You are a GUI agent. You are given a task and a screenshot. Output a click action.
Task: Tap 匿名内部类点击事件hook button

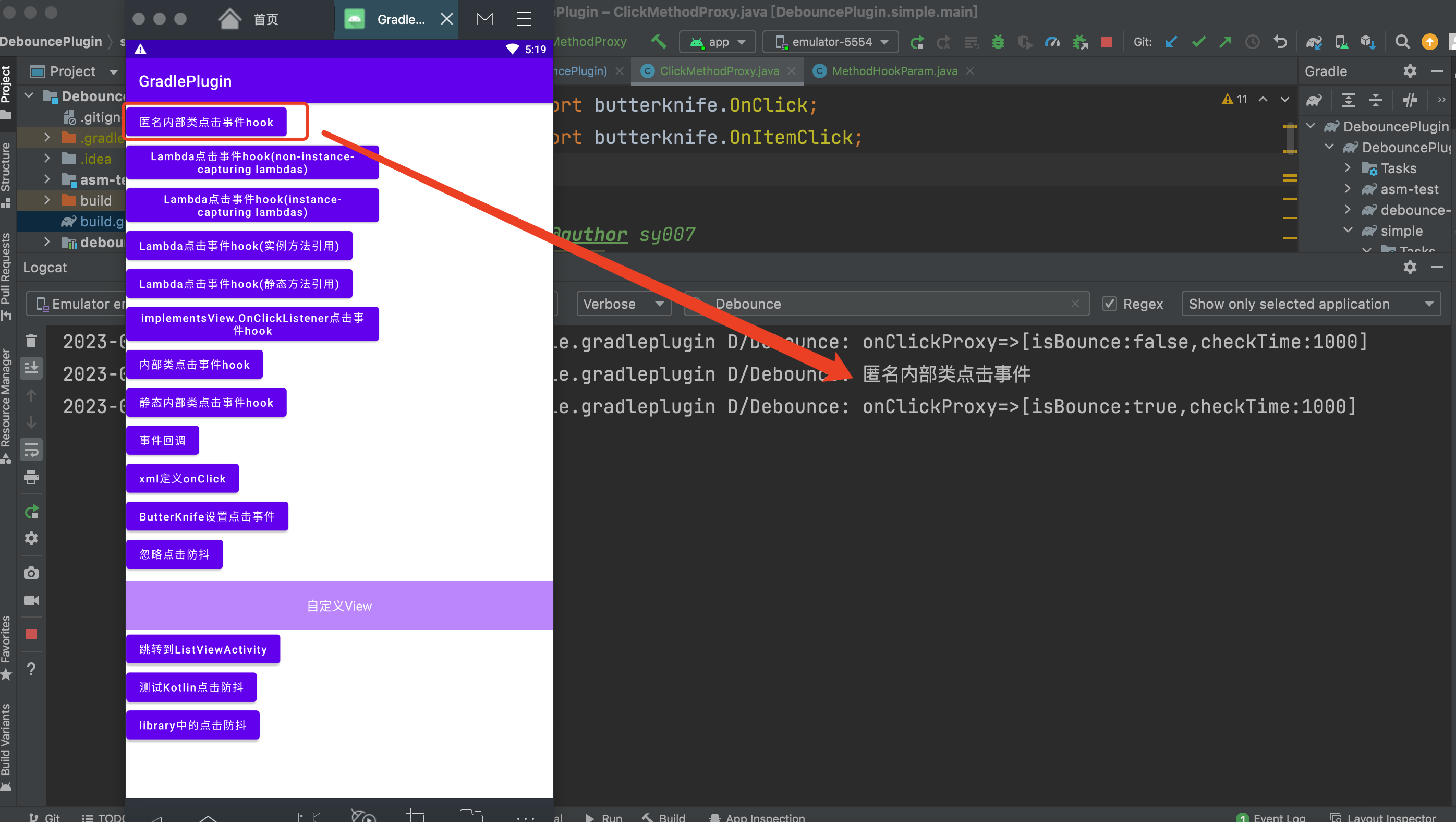tap(207, 122)
